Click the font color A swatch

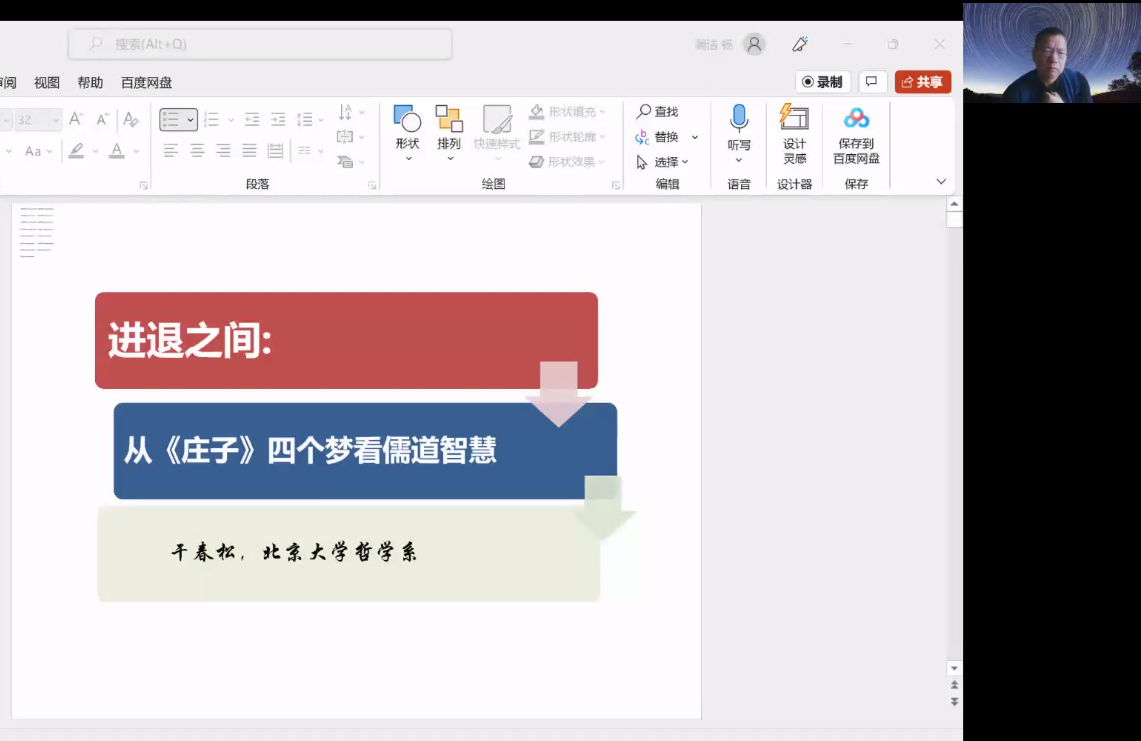(116, 151)
